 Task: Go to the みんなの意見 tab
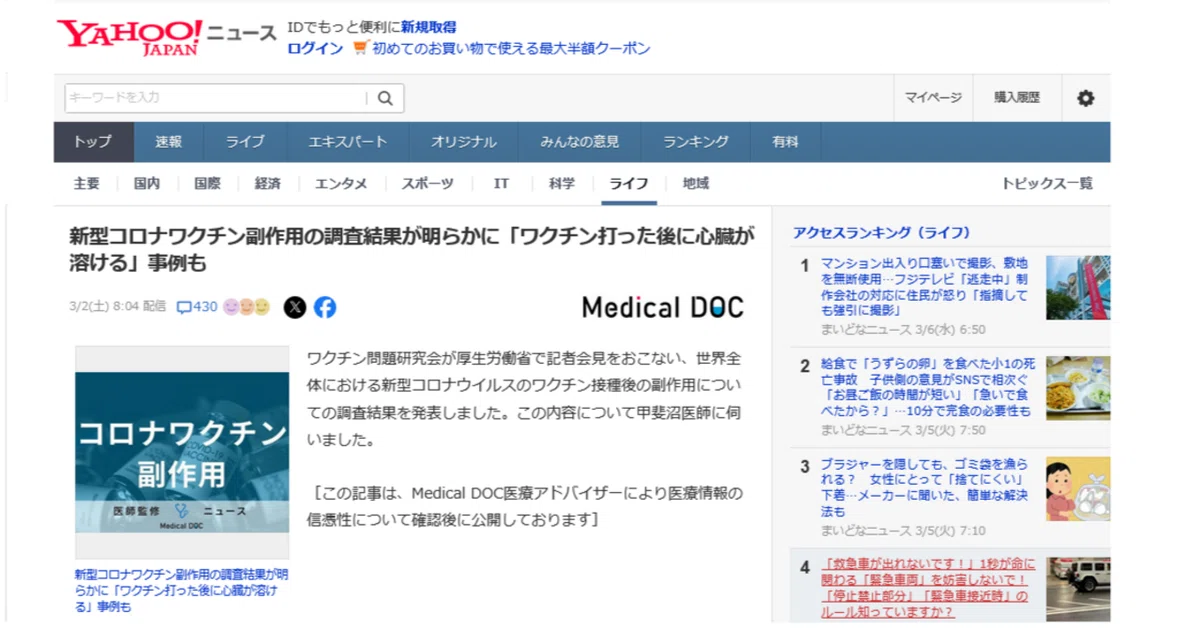click(580, 142)
